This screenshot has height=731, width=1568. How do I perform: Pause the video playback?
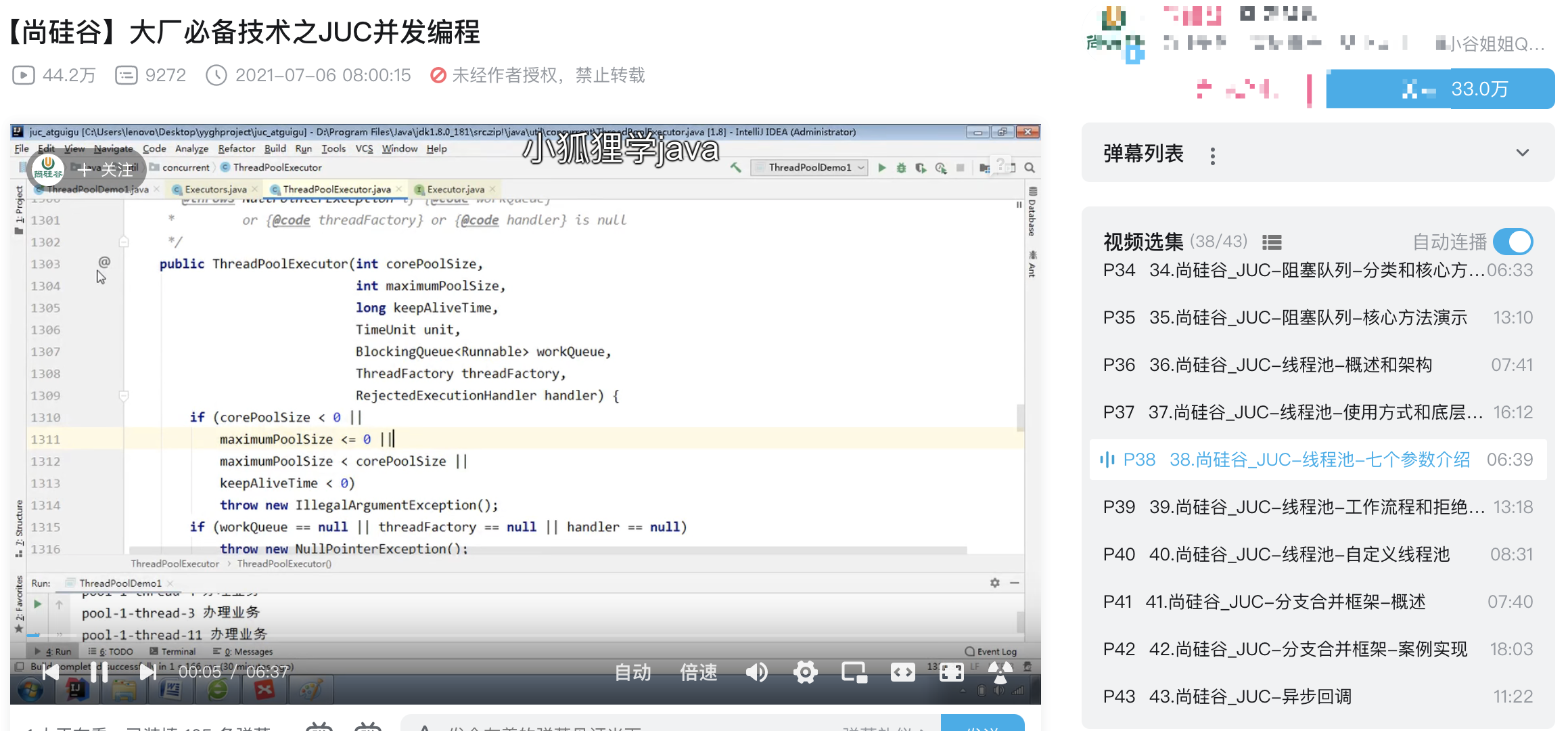[99, 672]
